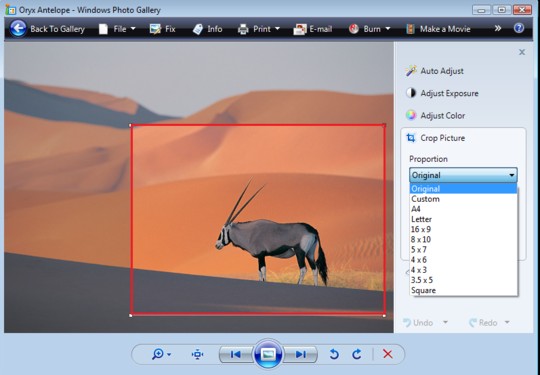The height and width of the screenshot is (375, 540).
Task: Open the Print dropdown menu
Action: tap(259, 29)
